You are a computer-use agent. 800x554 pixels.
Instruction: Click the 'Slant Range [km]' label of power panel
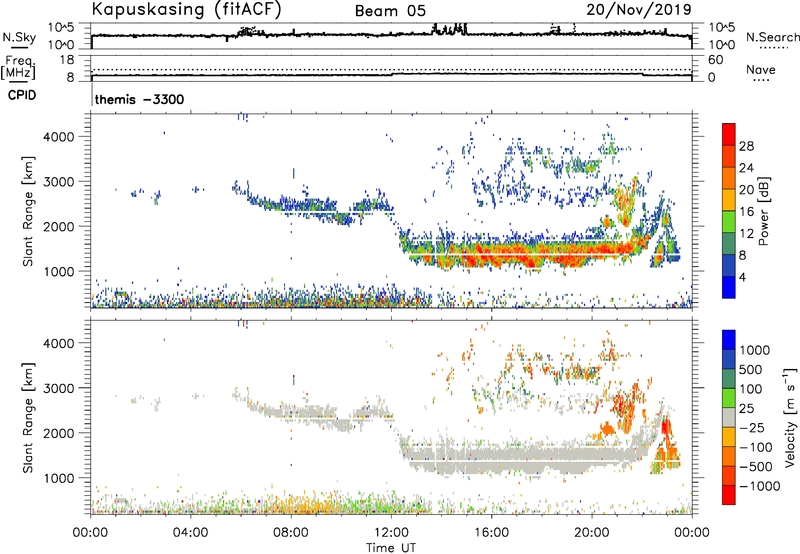tap(28, 211)
